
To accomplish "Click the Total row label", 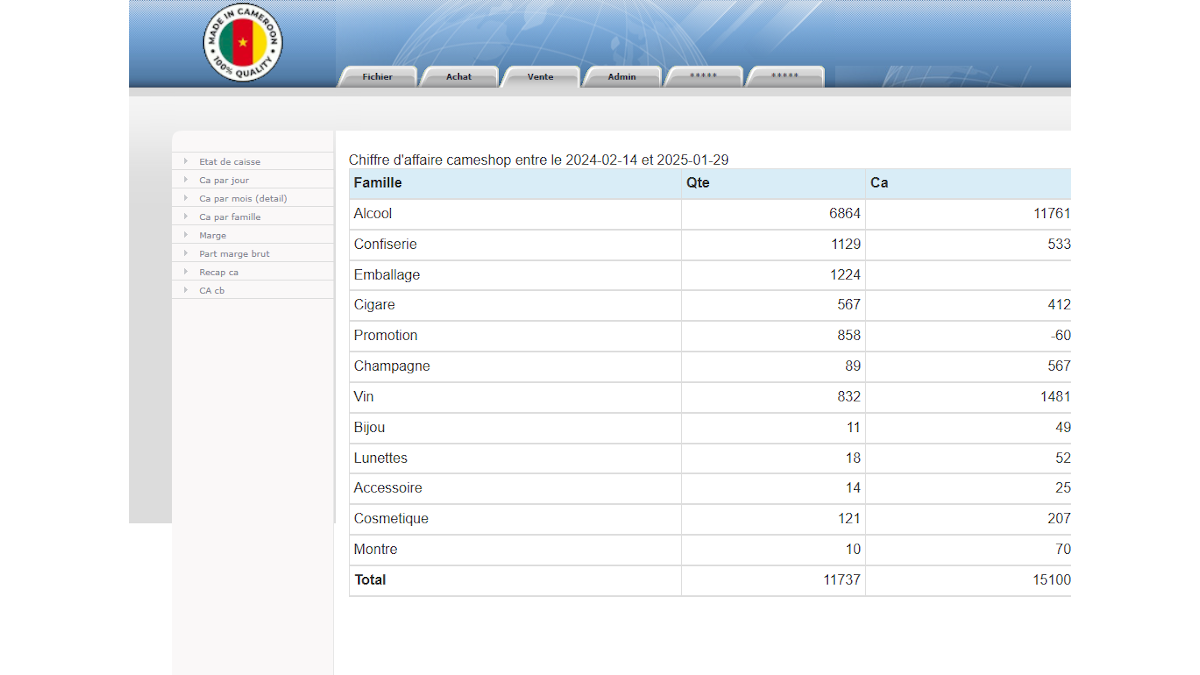I will [x=370, y=580].
